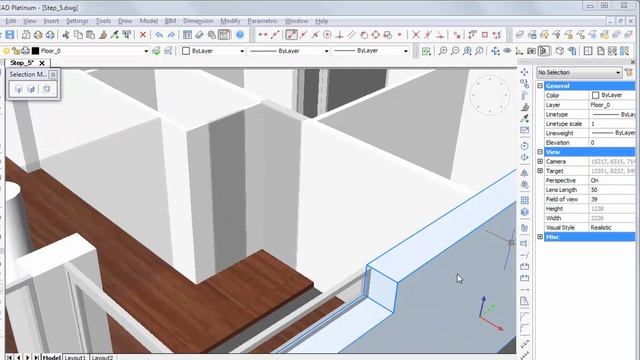Open the ByLayer color dropdown
Viewport: 640px width, 360px height.
coord(242,51)
